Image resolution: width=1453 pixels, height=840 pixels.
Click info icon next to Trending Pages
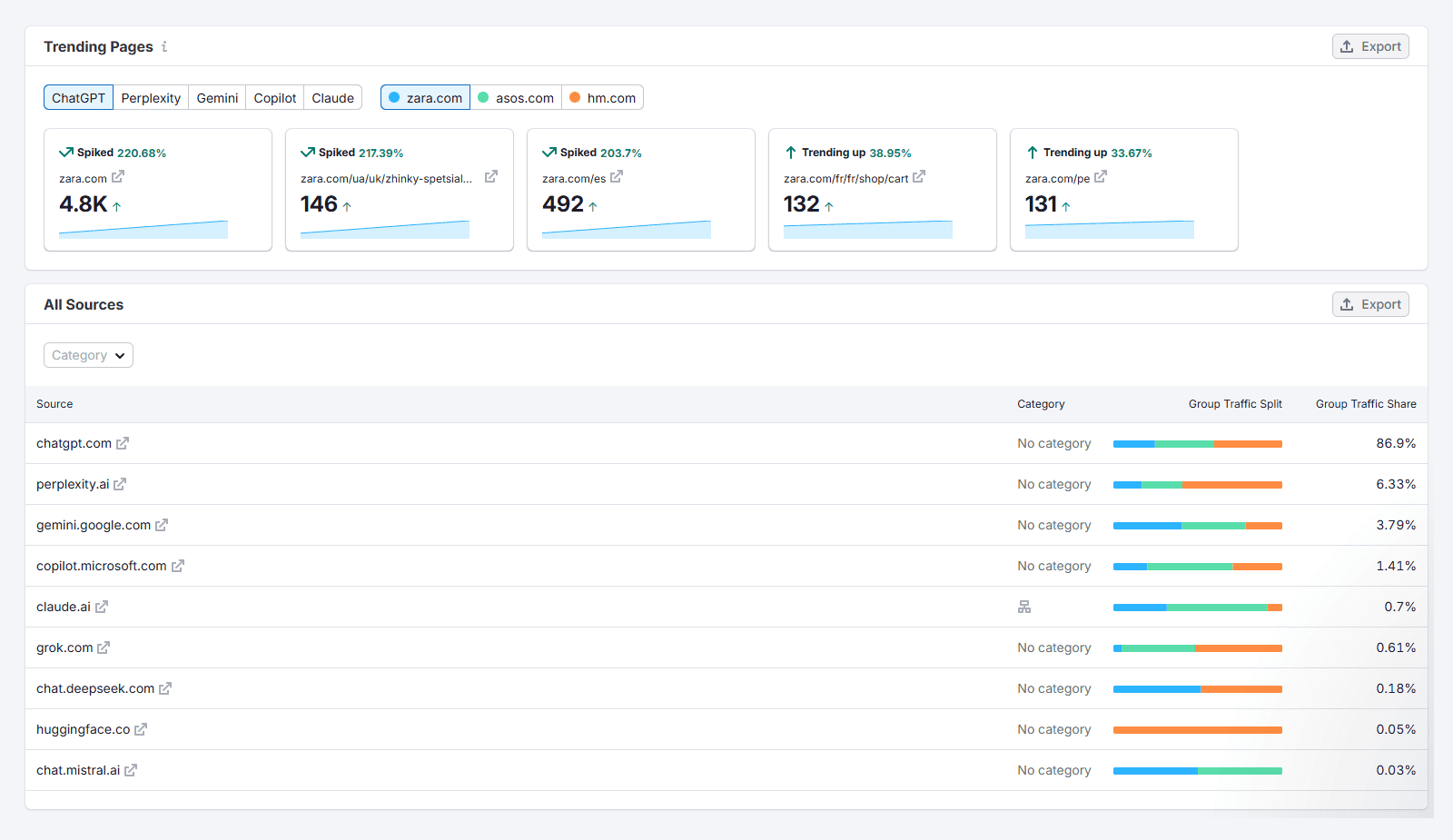[x=164, y=47]
